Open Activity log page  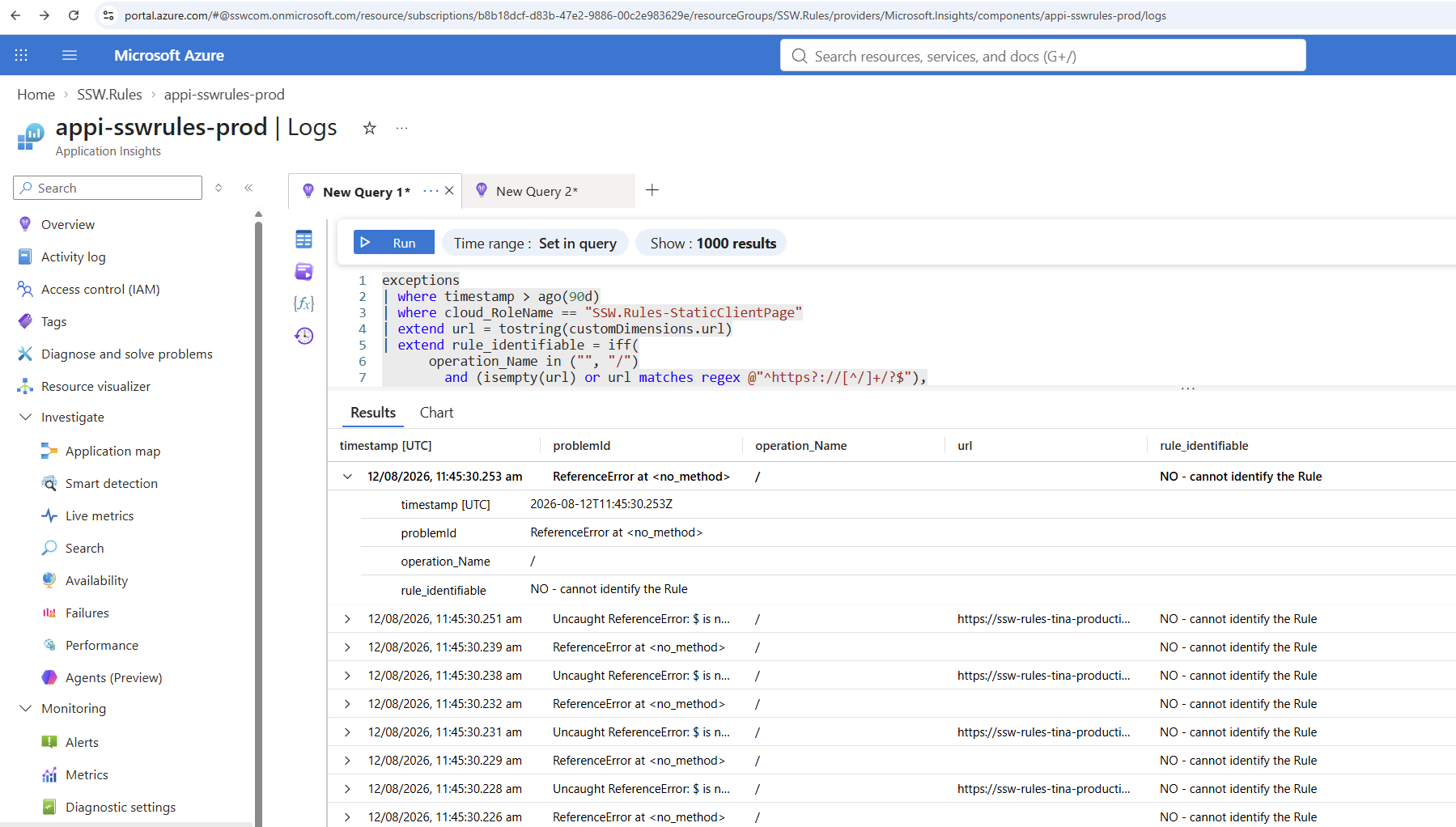point(73,257)
